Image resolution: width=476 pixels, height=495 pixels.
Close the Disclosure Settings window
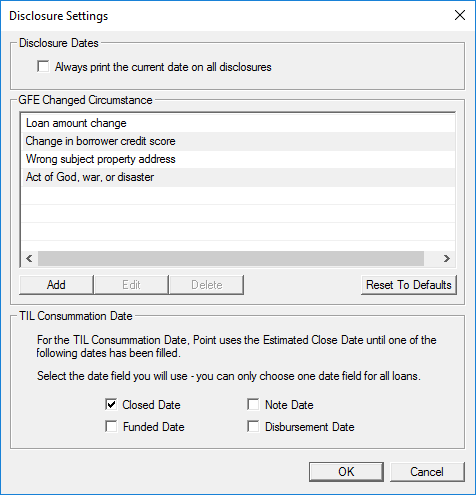click(460, 15)
